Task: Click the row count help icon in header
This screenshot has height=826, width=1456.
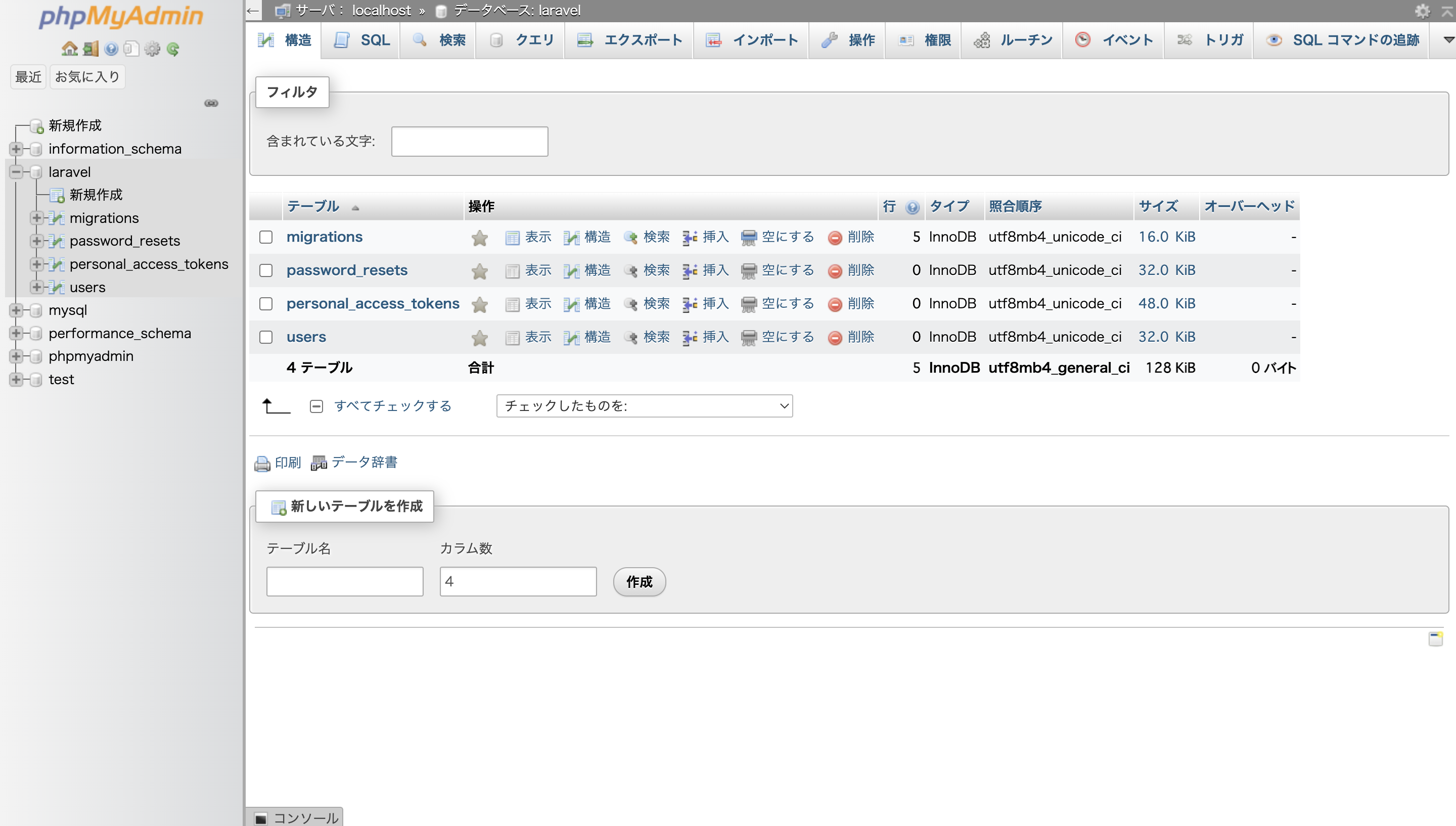Action: (912, 207)
